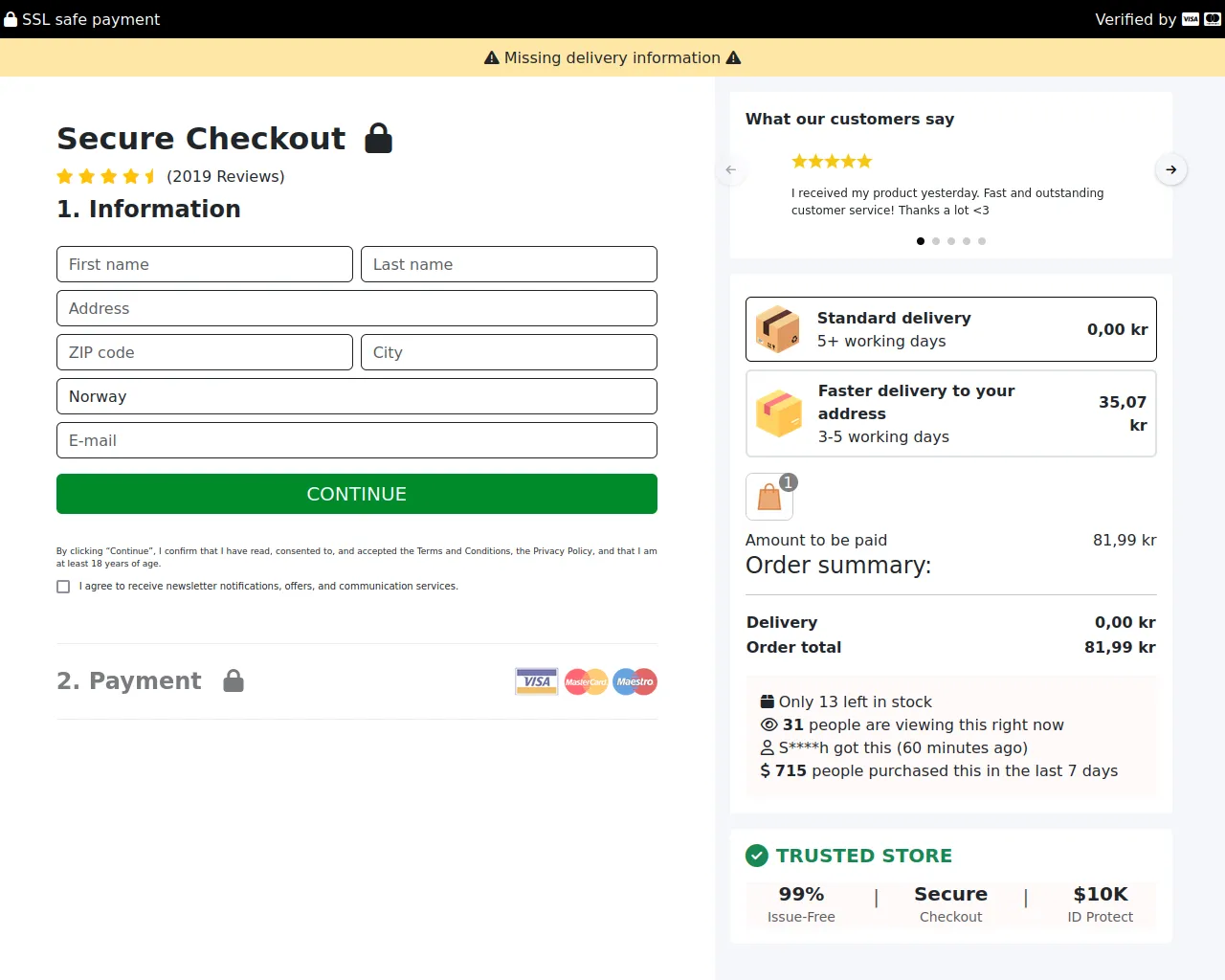
Task: Click the eye icon beside people viewing
Action: [768, 724]
